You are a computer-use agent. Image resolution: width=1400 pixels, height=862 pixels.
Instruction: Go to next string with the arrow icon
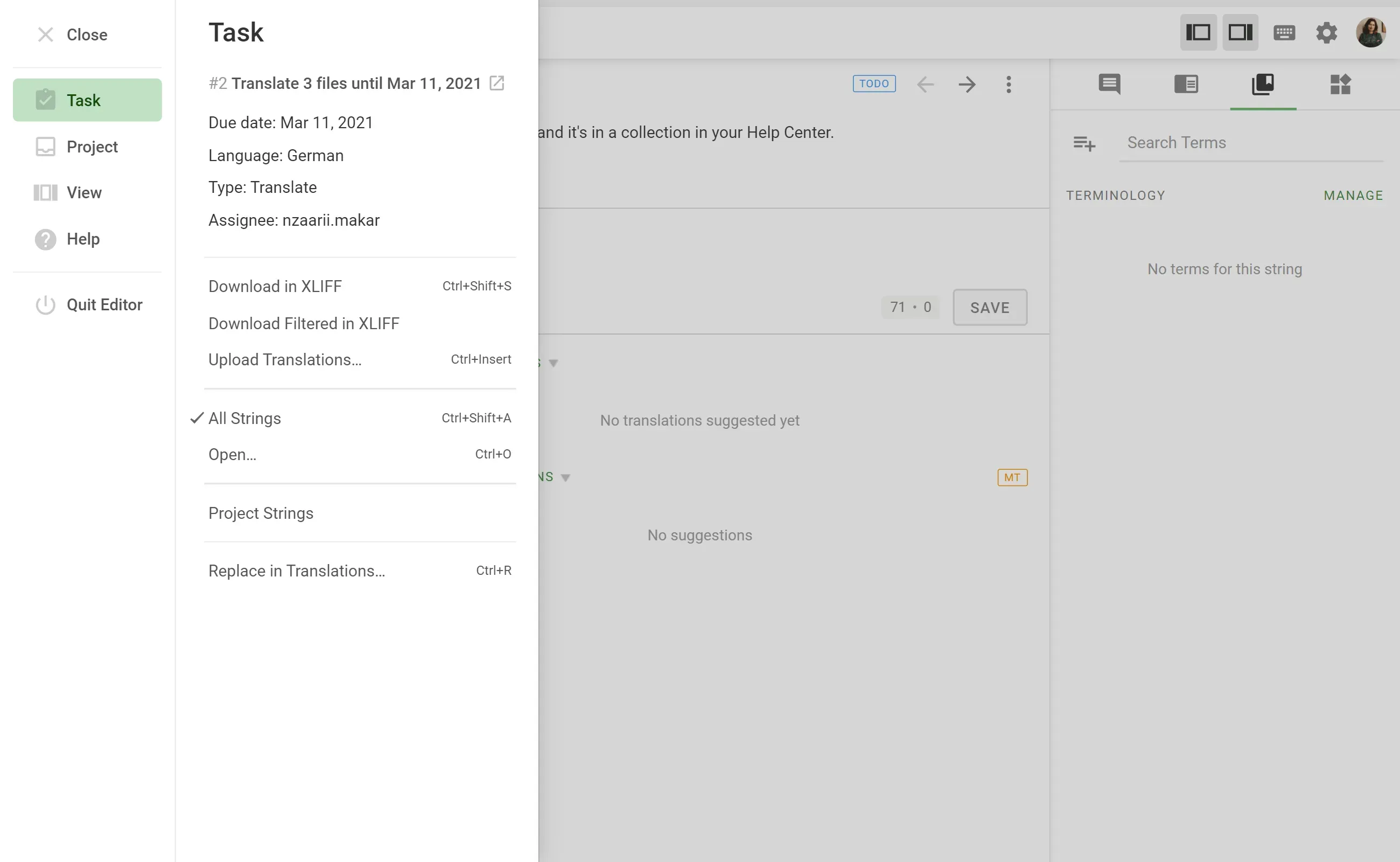pos(967,85)
